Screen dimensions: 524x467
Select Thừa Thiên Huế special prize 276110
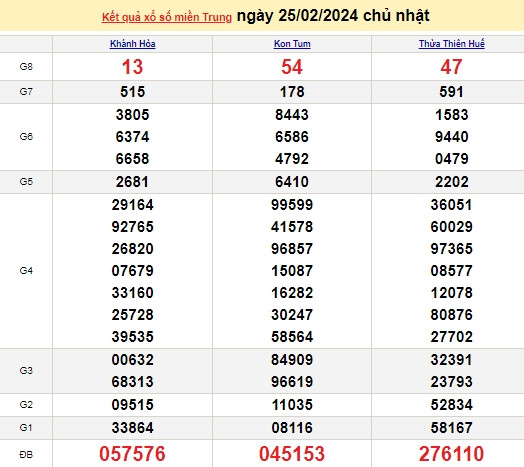(x=451, y=454)
